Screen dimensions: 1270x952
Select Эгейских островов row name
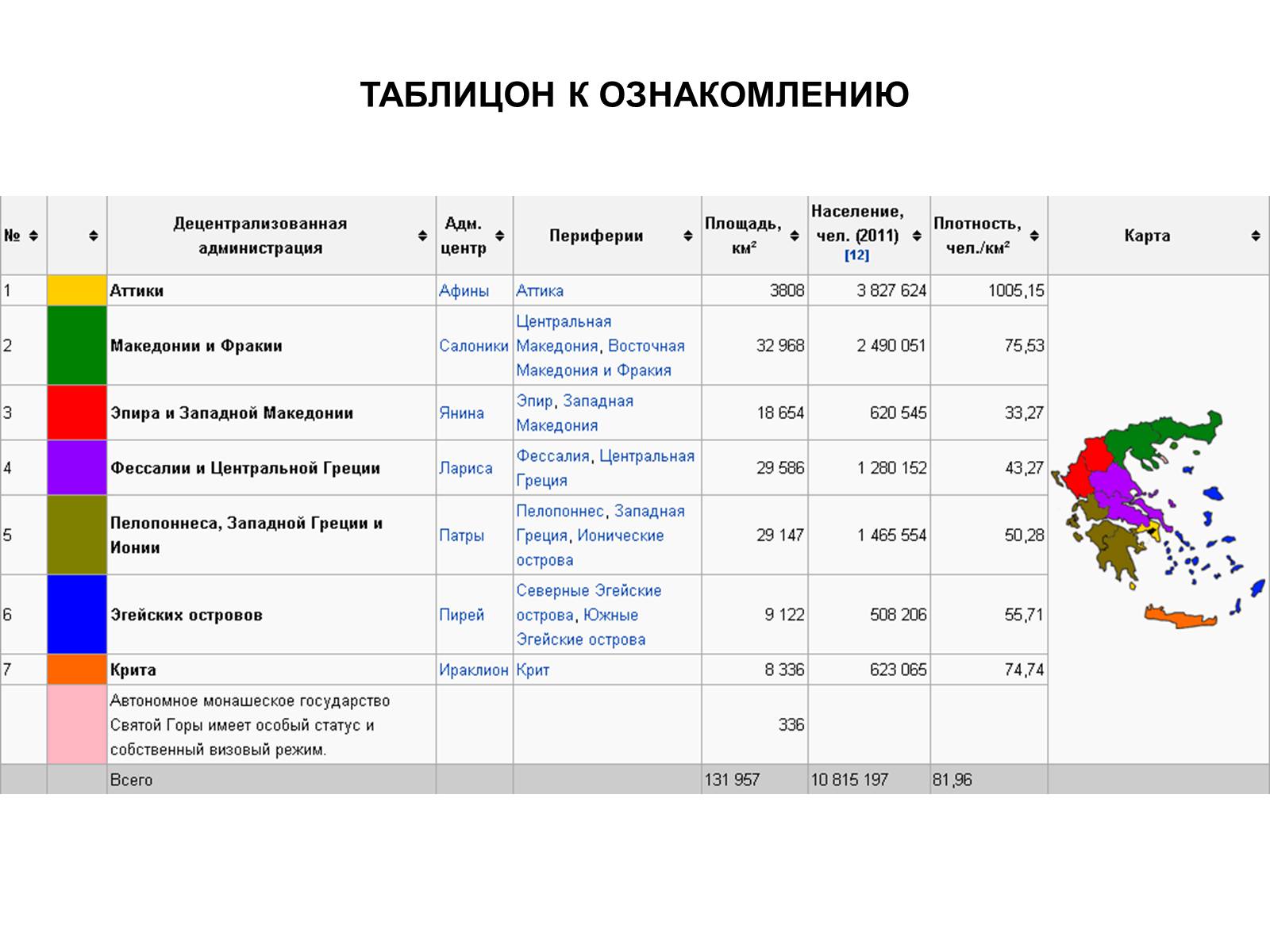tap(186, 615)
